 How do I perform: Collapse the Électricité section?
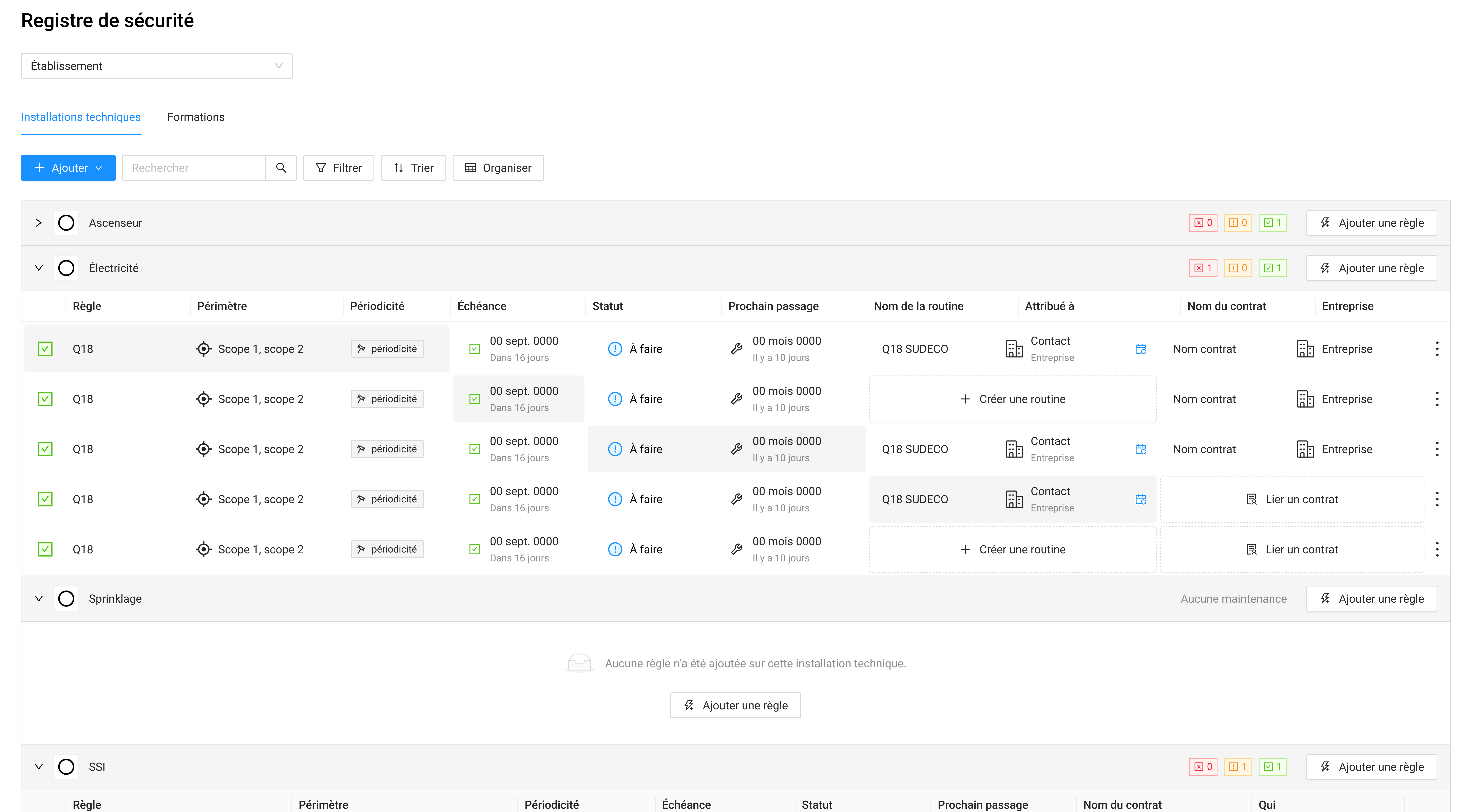39,268
